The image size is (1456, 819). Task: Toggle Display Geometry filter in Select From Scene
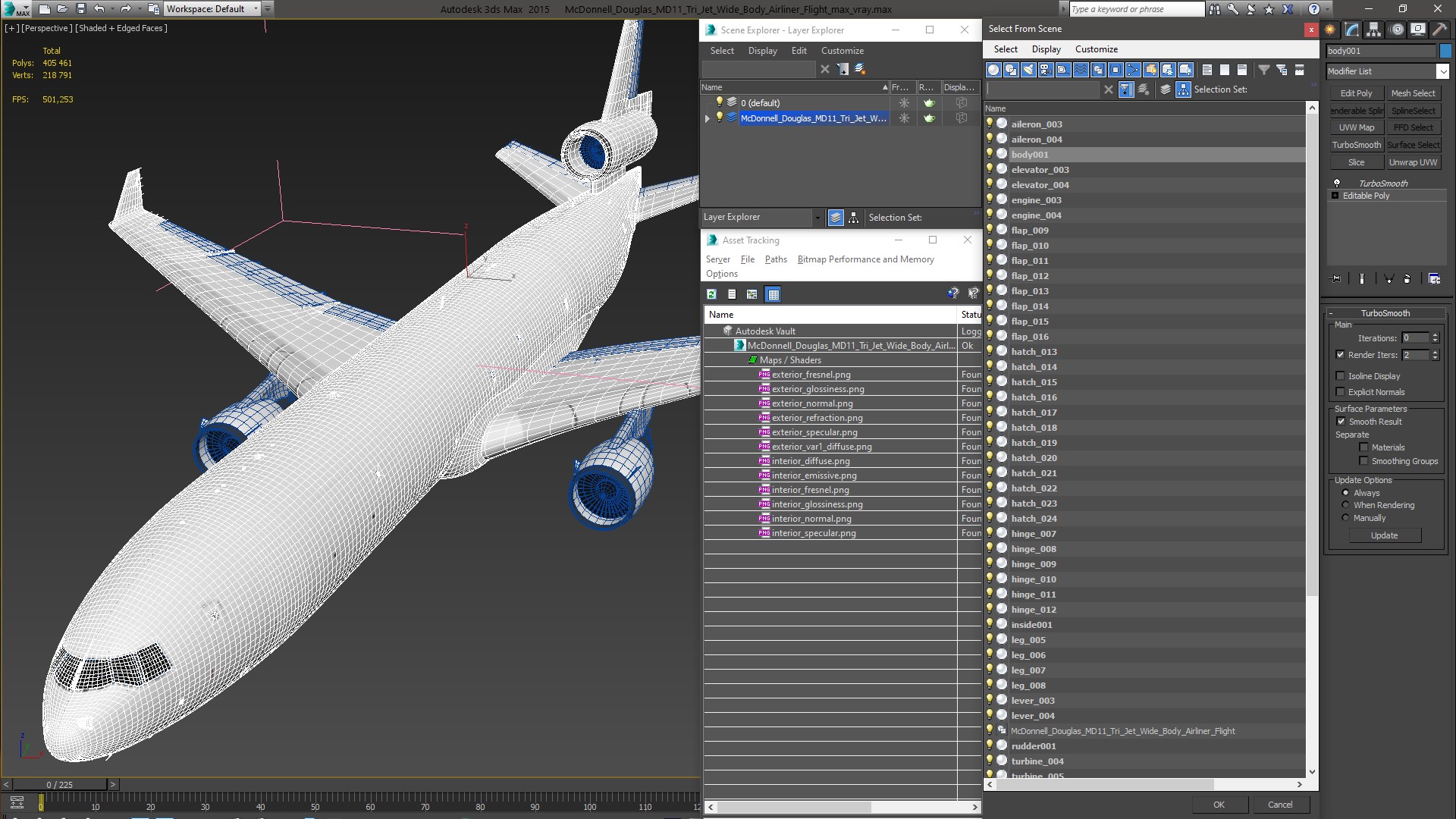click(993, 70)
